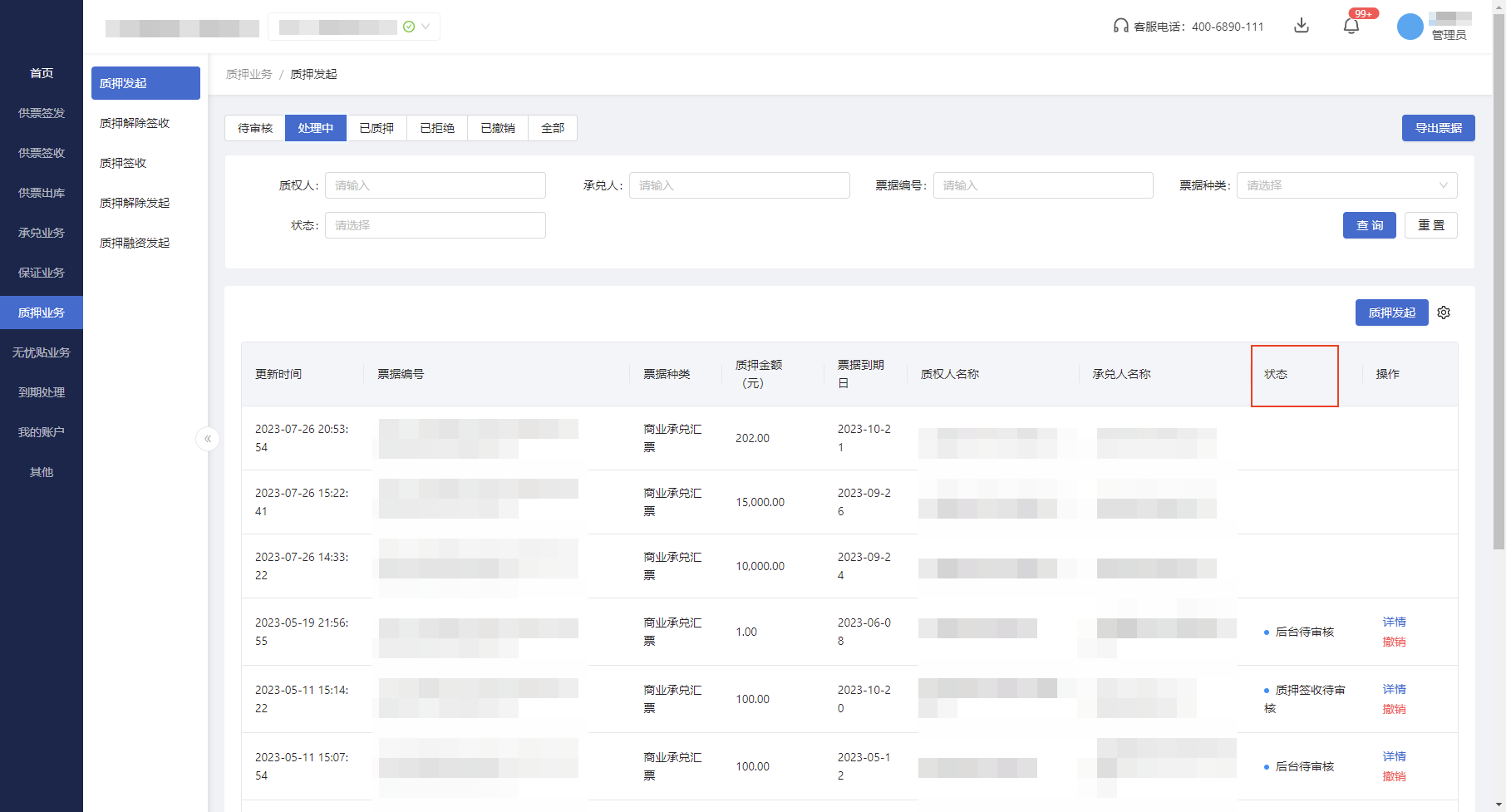Click into the 质权人 input field
This screenshot has width=1506, height=812.
tap(435, 185)
